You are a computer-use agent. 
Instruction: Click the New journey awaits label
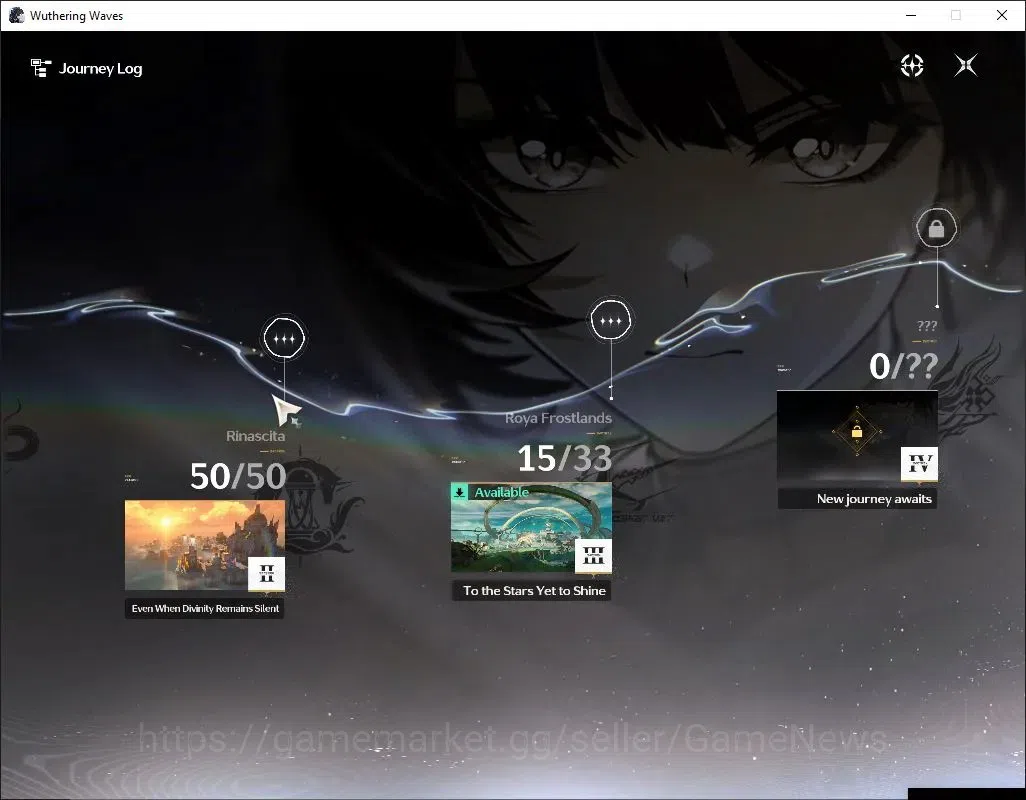click(874, 498)
